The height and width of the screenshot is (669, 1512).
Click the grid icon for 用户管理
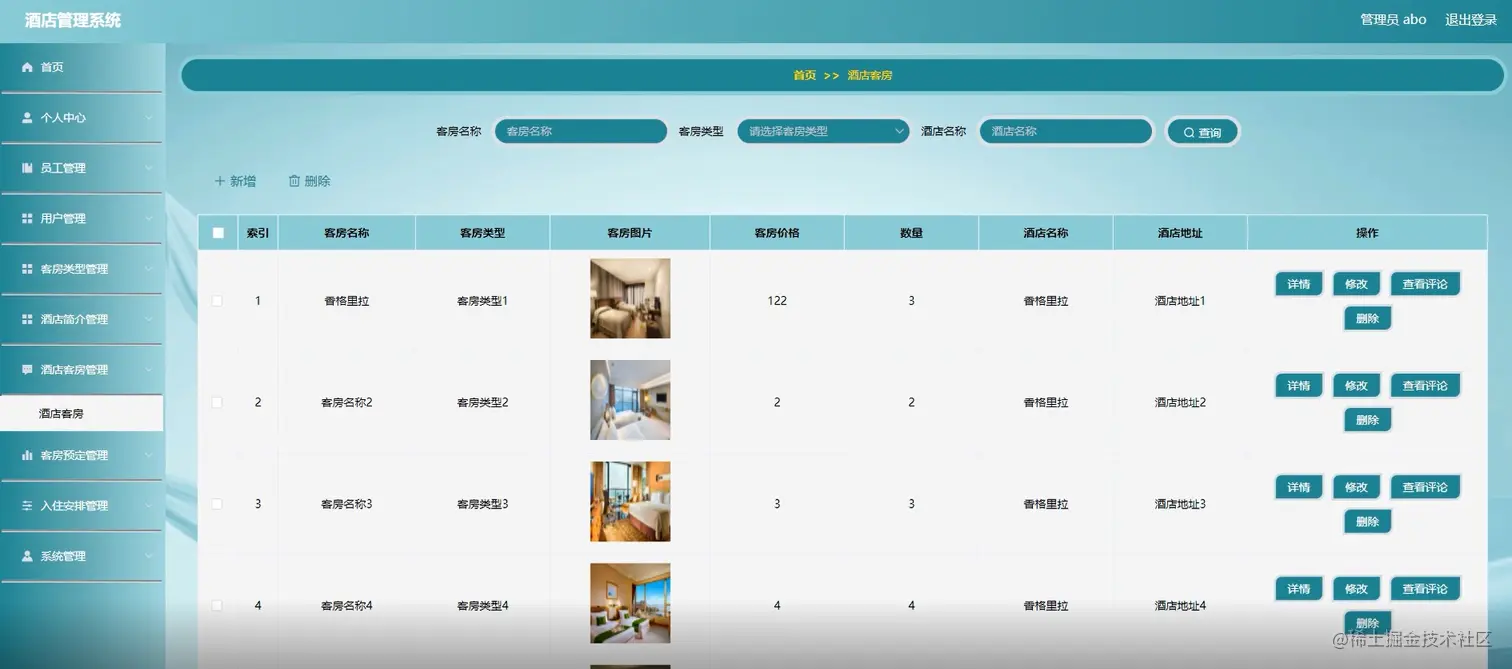point(27,218)
